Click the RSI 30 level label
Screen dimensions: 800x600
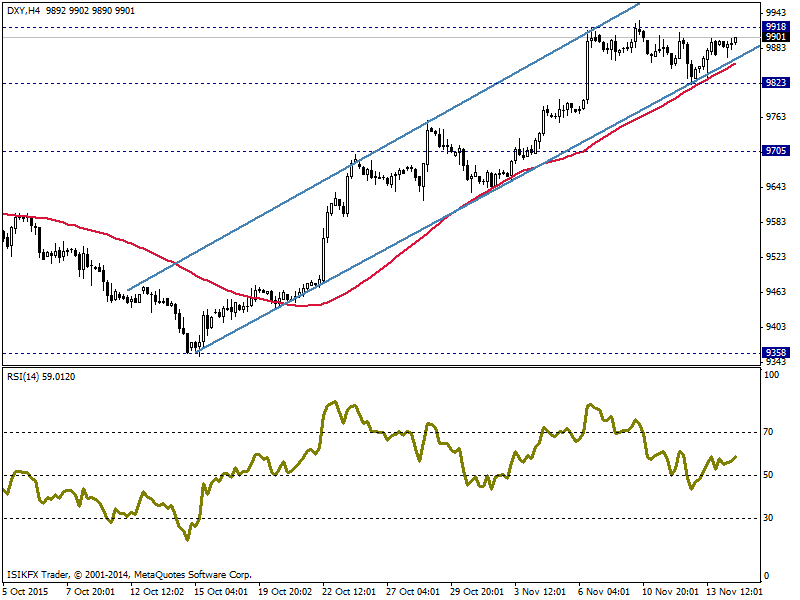[768, 518]
